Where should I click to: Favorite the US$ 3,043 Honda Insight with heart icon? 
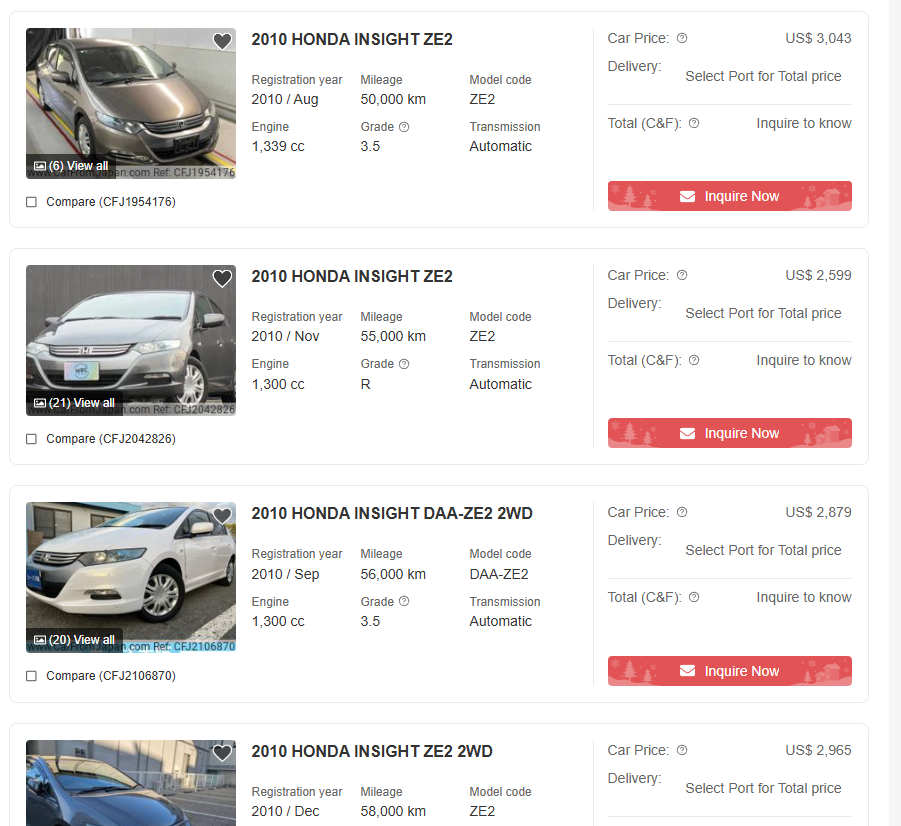coord(222,41)
